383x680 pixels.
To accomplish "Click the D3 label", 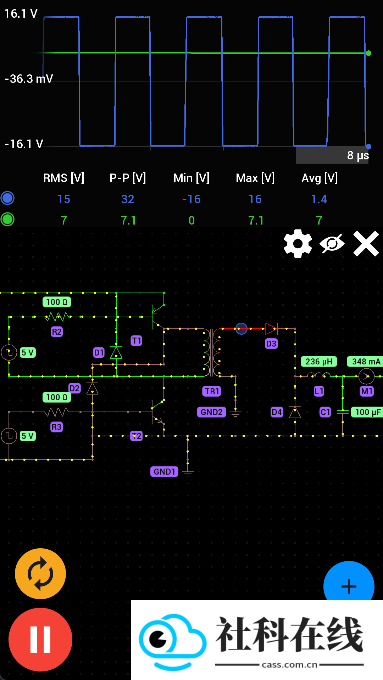I will (x=271, y=344).
